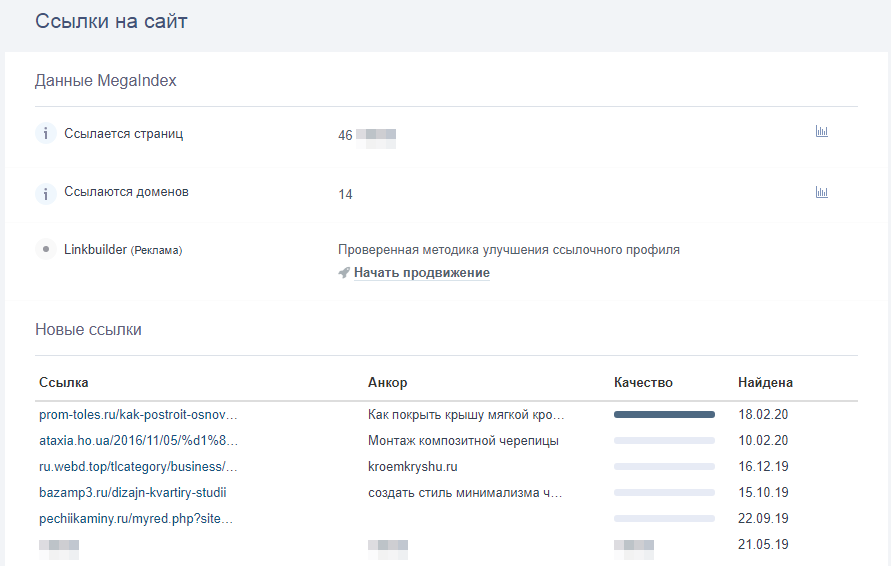
Task: Open prom-toles.ru link in new links table
Action: pos(138,414)
